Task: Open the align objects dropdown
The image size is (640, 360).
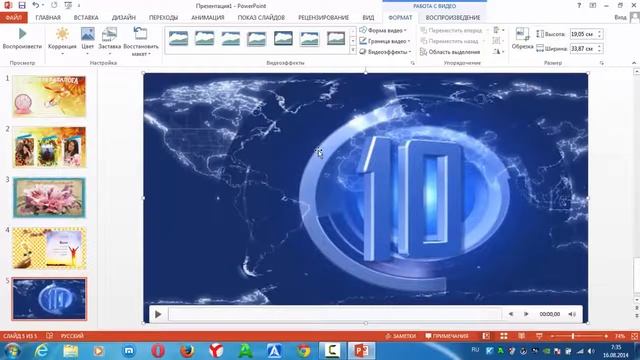Action: (x=498, y=30)
